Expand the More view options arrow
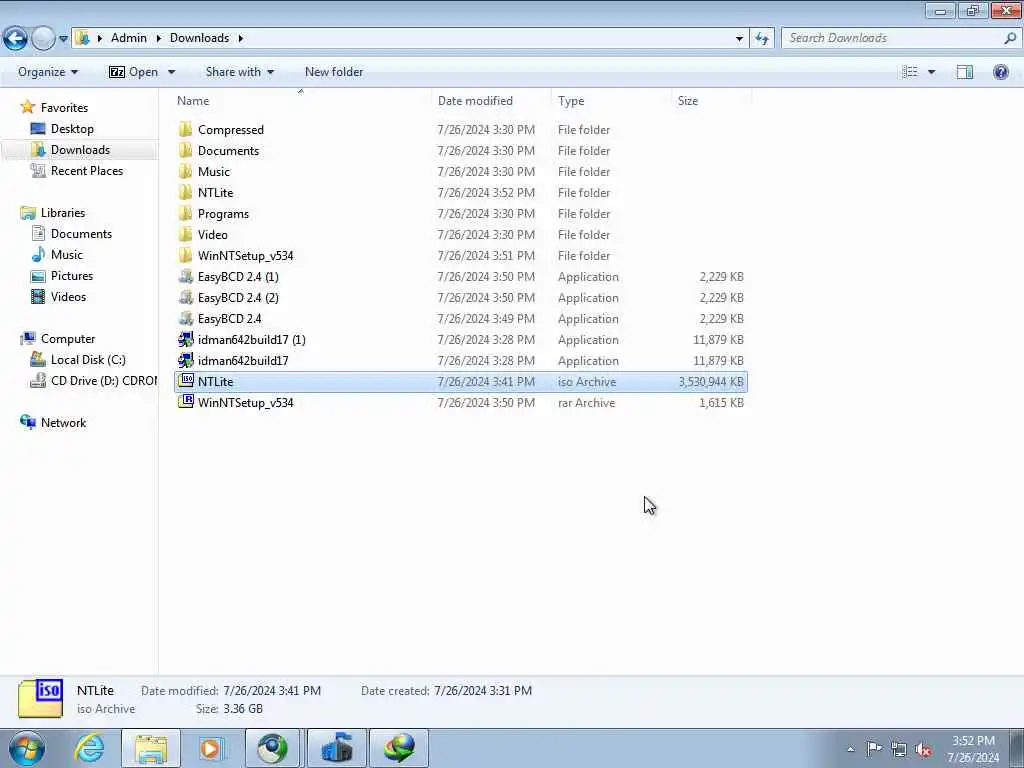Image resolution: width=1024 pixels, height=768 pixels. click(x=931, y=72)
